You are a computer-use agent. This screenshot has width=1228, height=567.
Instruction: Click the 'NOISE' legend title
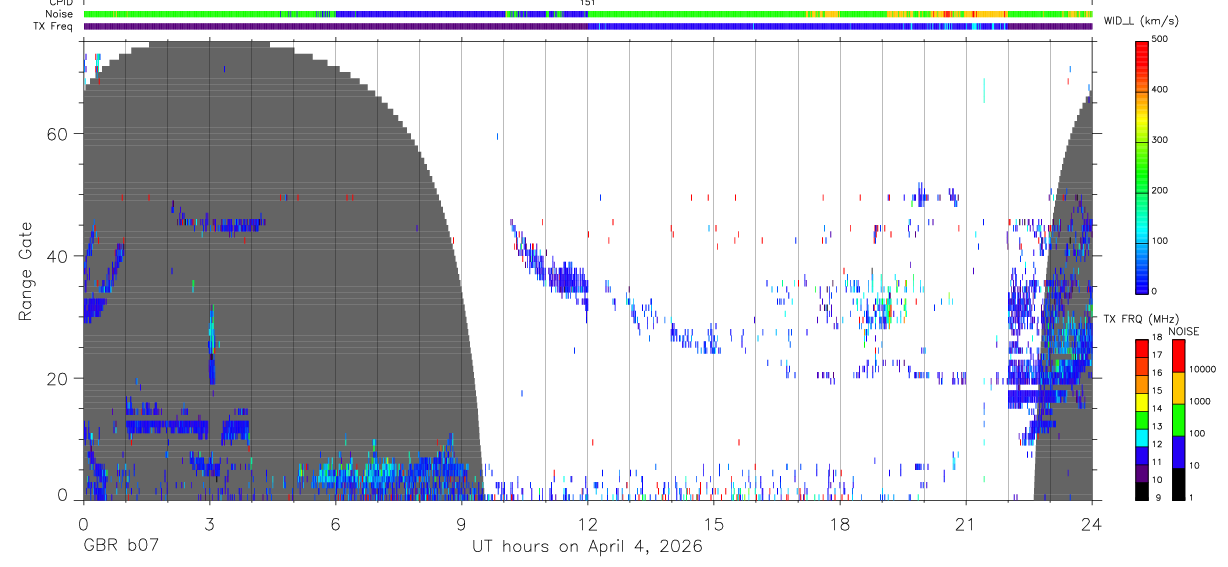pos(1183,331)
